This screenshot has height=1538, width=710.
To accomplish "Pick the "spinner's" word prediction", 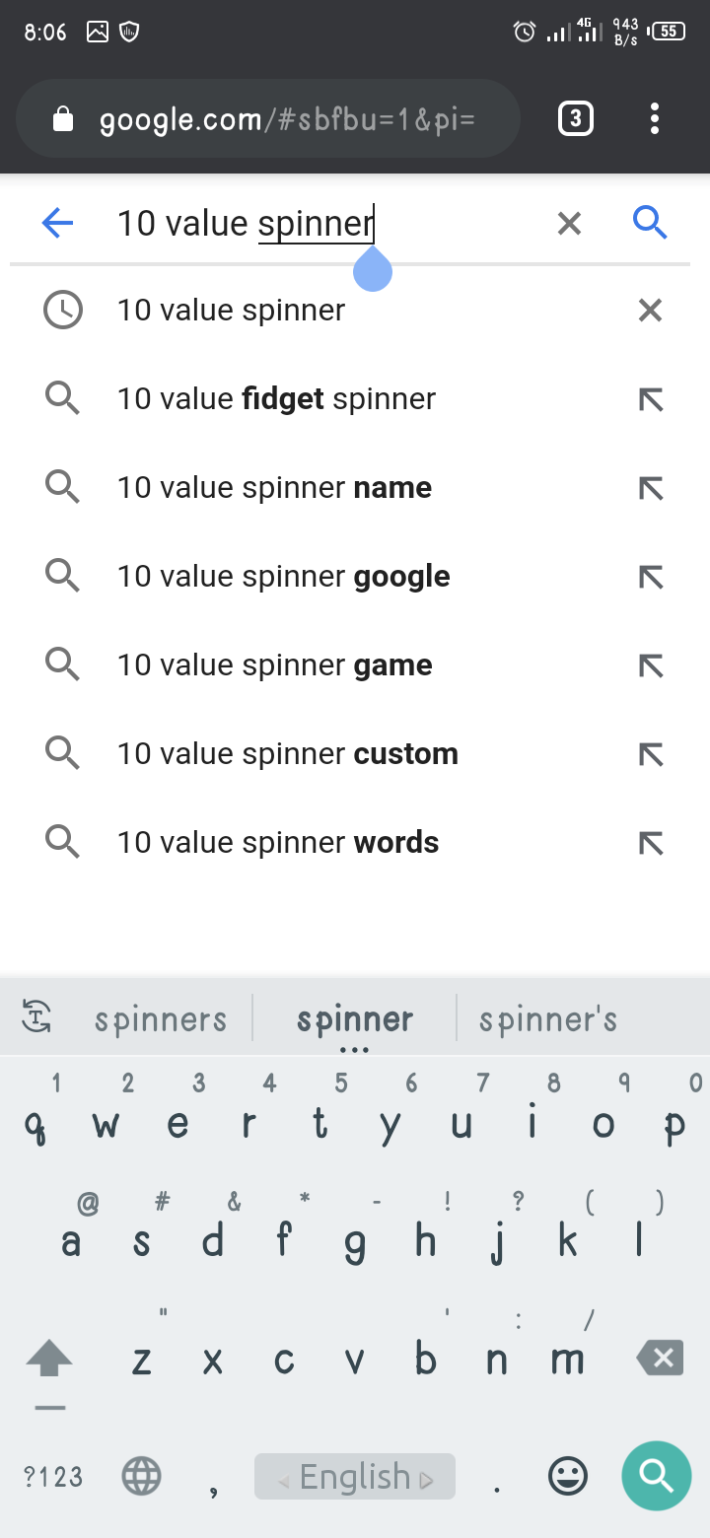I will (x=548, y=1020).
